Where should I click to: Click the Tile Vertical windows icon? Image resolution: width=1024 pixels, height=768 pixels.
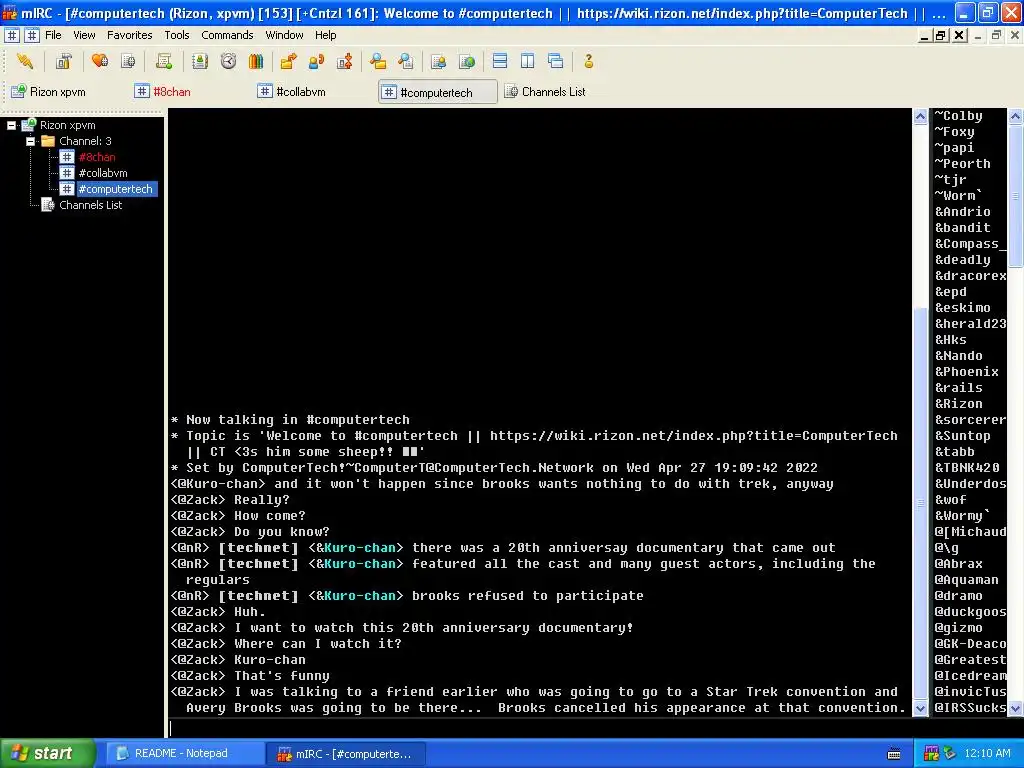tap(528, 61)
